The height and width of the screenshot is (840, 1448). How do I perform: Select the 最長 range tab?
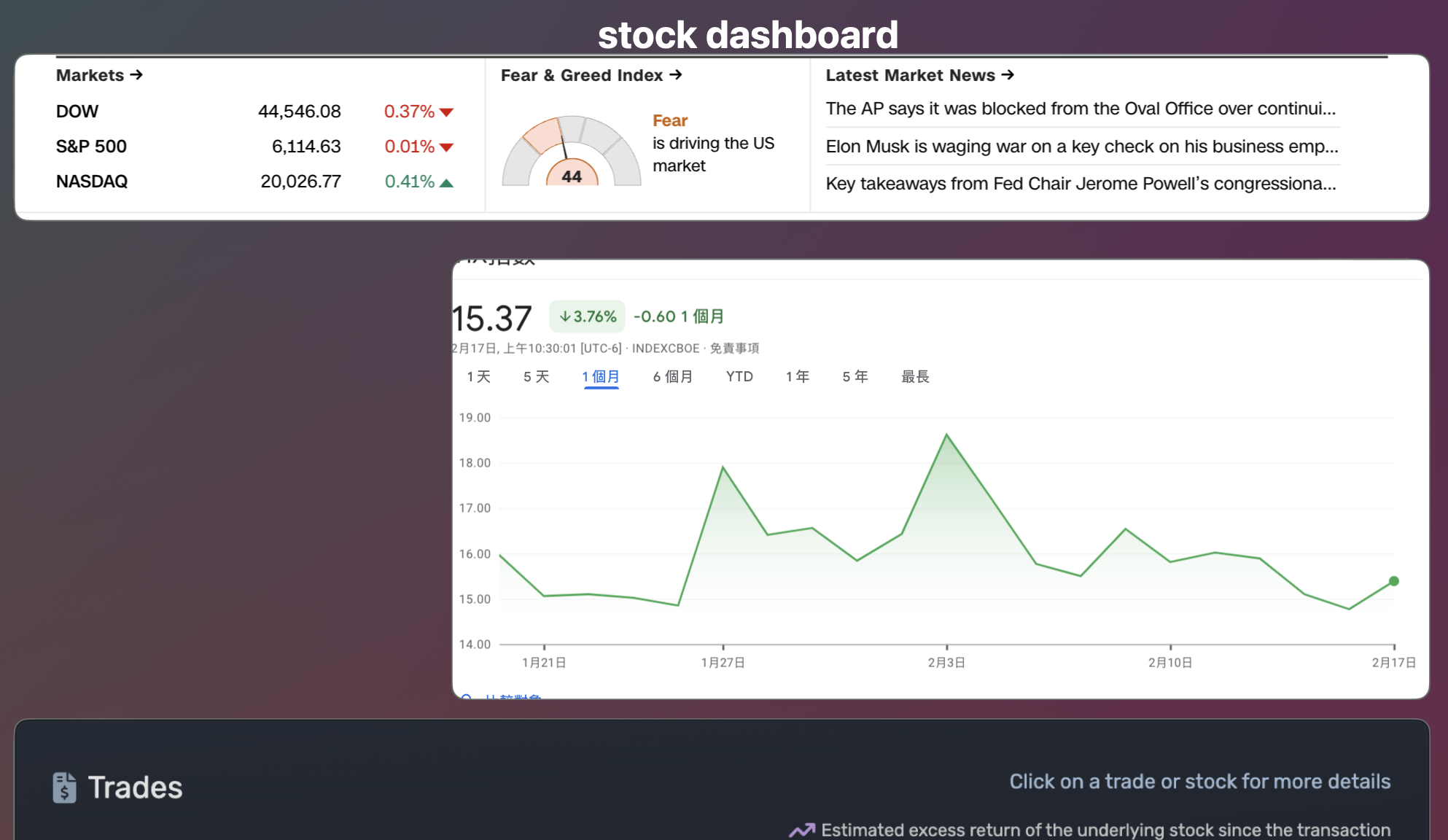(914, 377)
